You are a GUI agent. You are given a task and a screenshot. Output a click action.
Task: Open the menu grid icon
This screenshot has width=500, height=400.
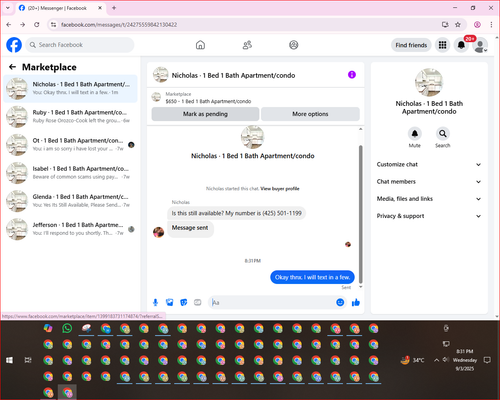click(442, 45)
